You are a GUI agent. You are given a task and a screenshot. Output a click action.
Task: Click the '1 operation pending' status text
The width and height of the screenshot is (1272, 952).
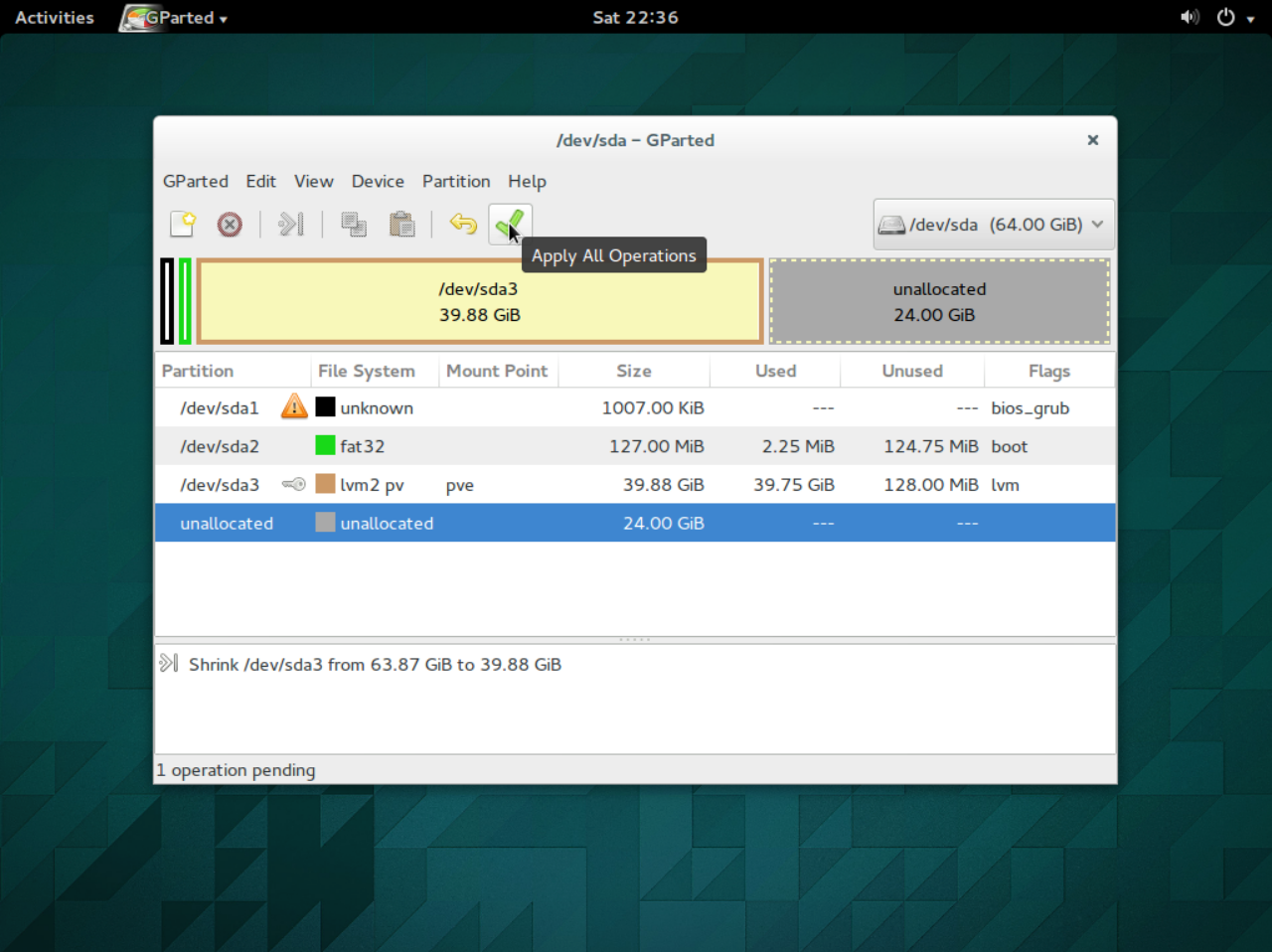click(x=236, y=770)
